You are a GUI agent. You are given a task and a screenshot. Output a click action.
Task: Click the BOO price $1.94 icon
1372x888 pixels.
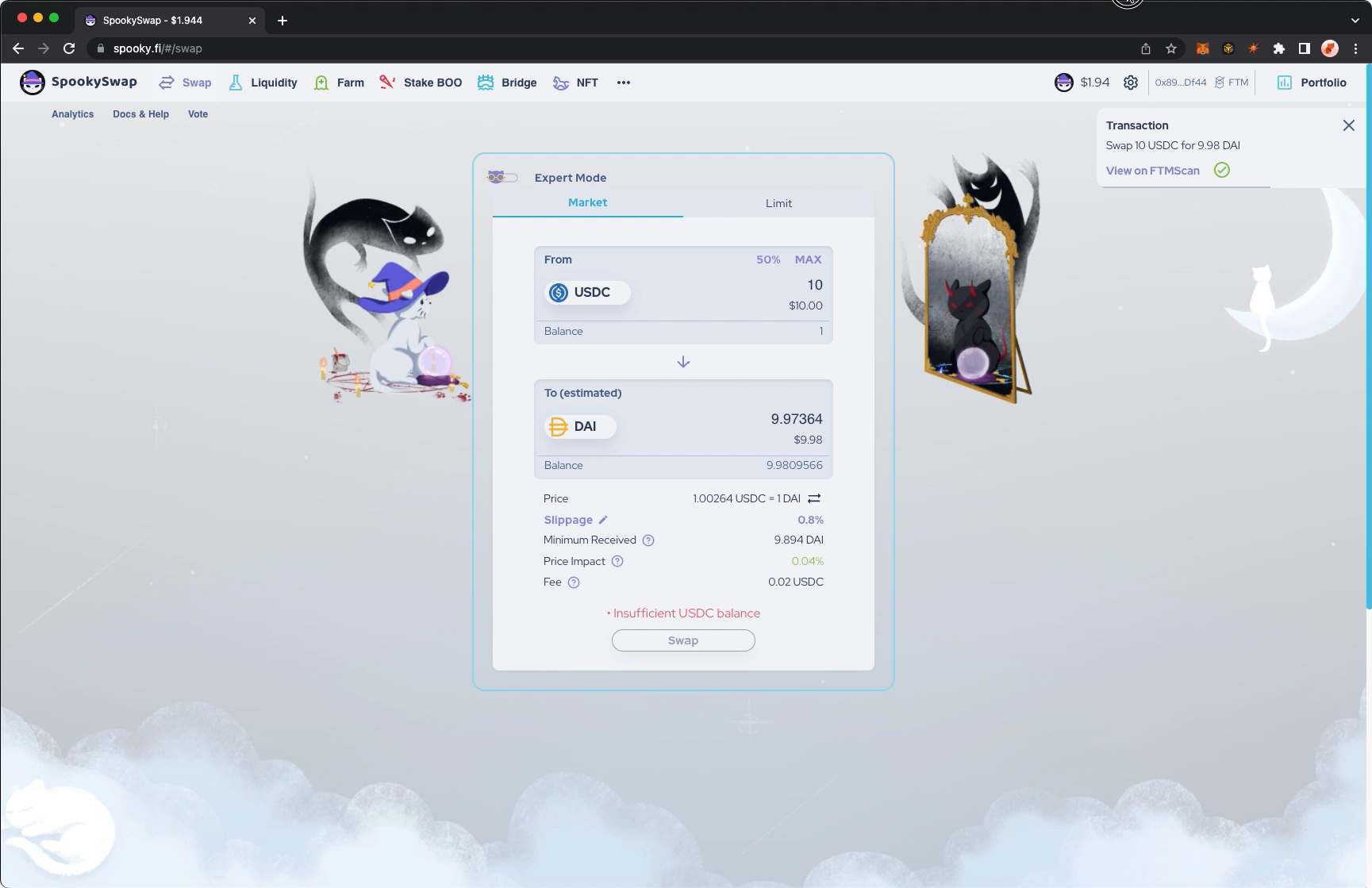point(1063,83)
